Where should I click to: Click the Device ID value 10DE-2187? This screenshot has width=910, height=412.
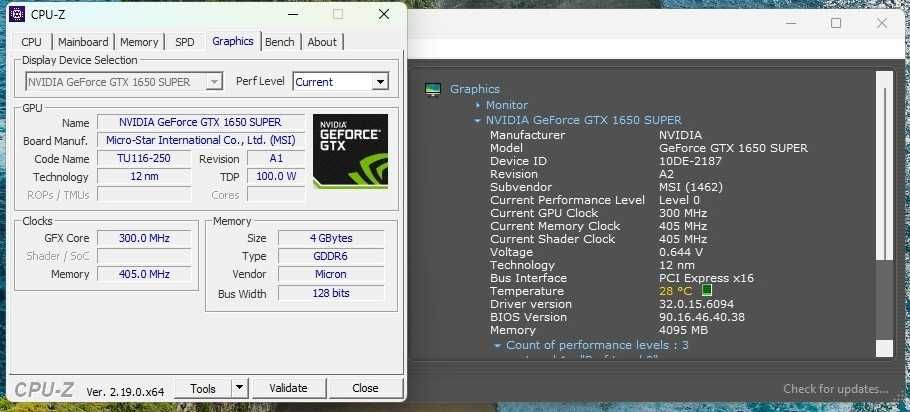pos(690,161)
